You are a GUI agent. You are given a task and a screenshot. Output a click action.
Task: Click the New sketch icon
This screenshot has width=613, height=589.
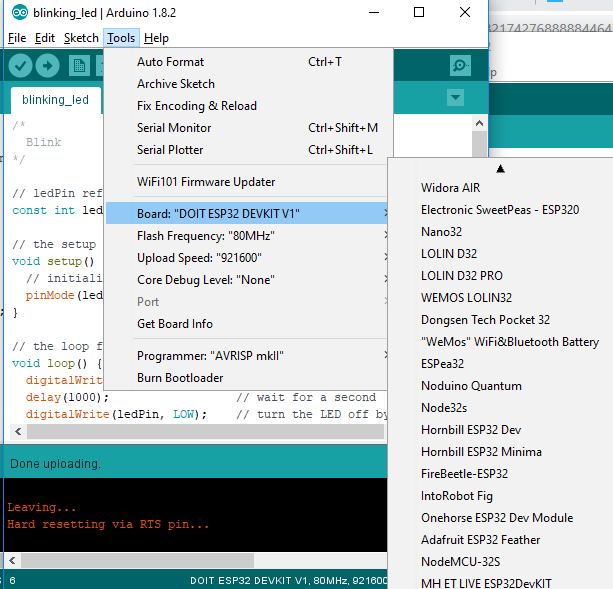79,65
